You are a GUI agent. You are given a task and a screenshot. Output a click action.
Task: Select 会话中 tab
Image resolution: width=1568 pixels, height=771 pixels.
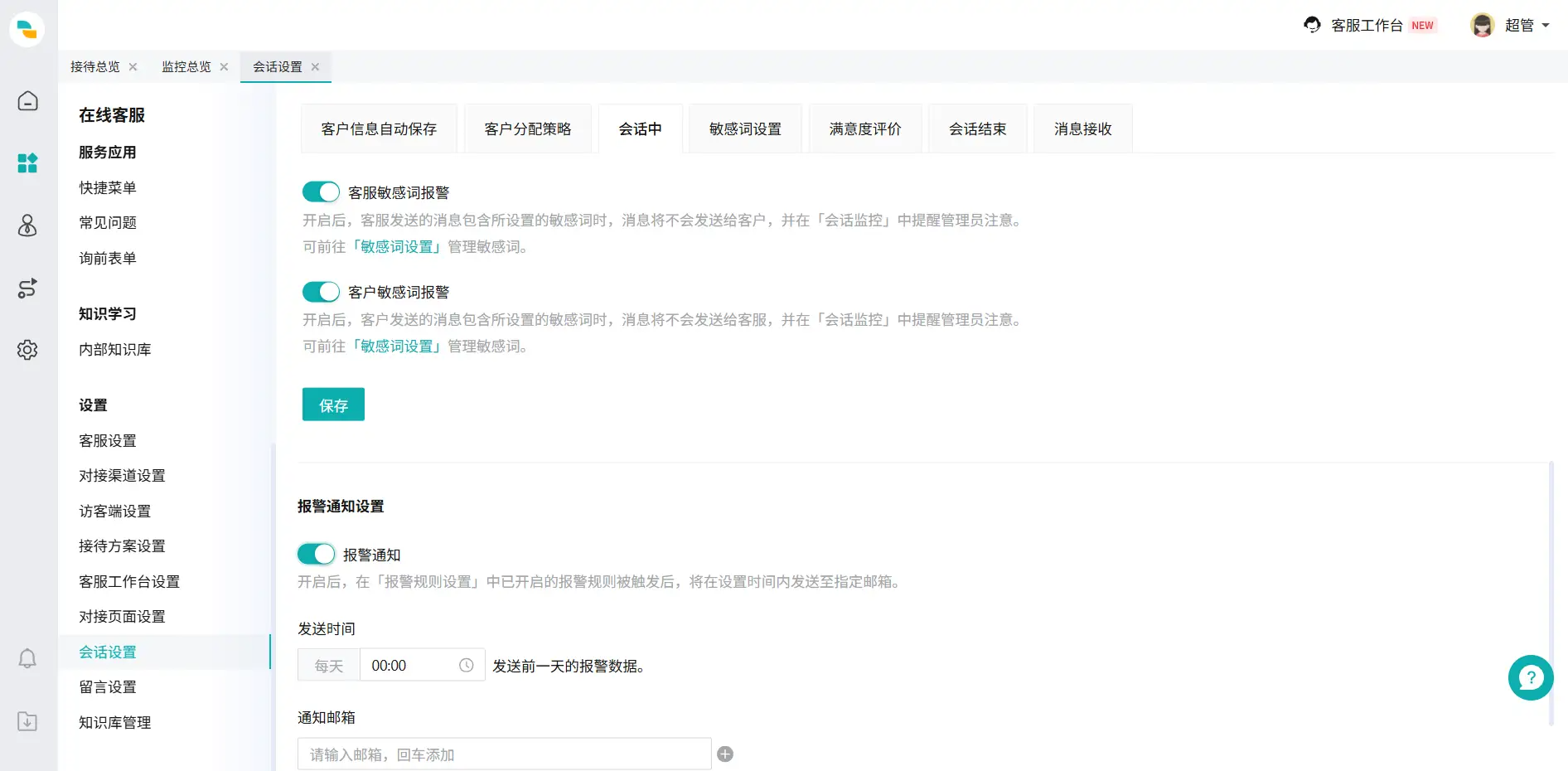coord(641,128)
